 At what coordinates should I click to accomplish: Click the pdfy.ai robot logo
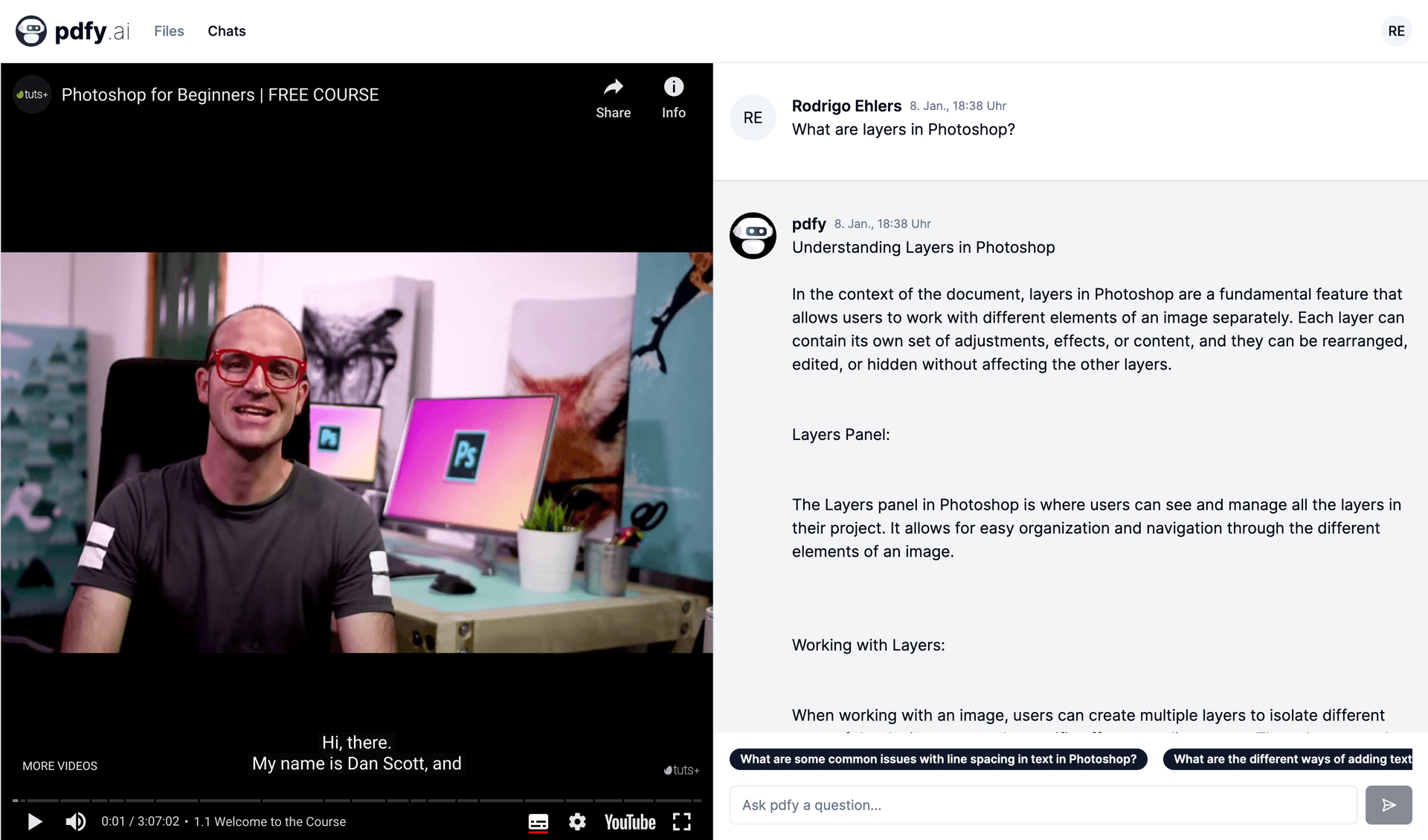[30, 30]
